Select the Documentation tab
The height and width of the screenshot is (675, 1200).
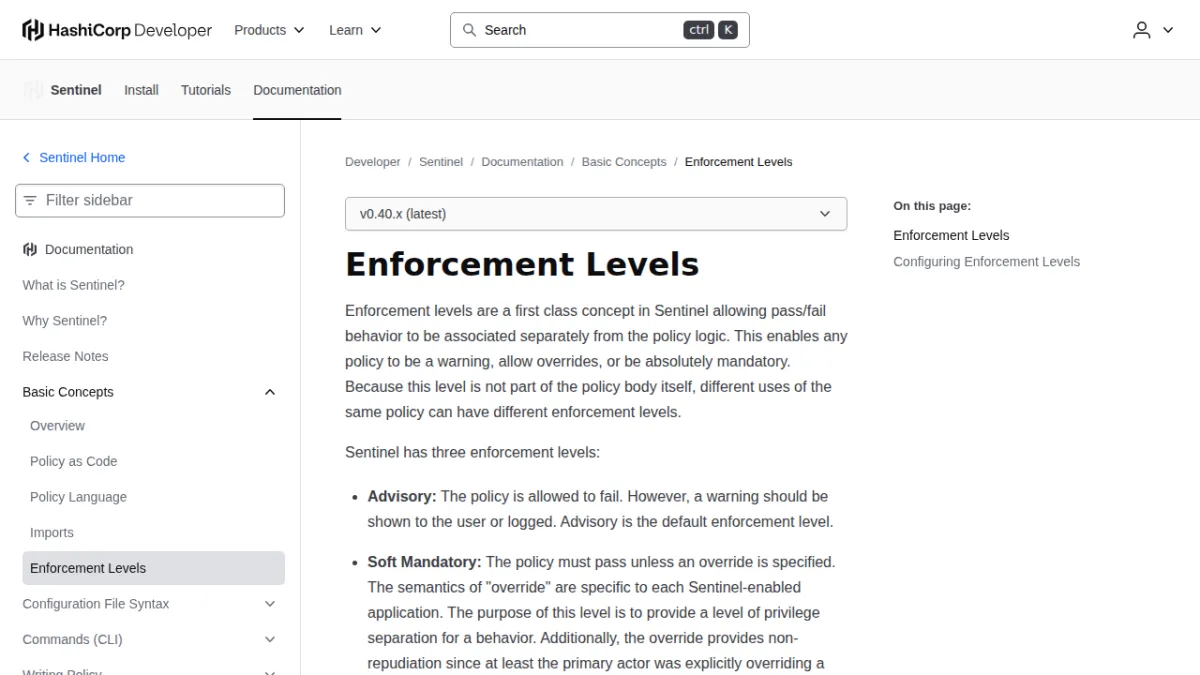(x=297, y=90)
